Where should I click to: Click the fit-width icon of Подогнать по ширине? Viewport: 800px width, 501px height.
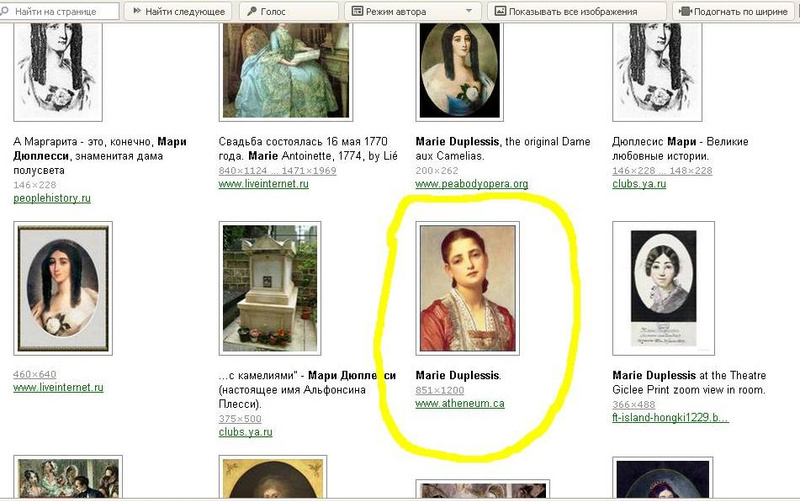point(685,11)
